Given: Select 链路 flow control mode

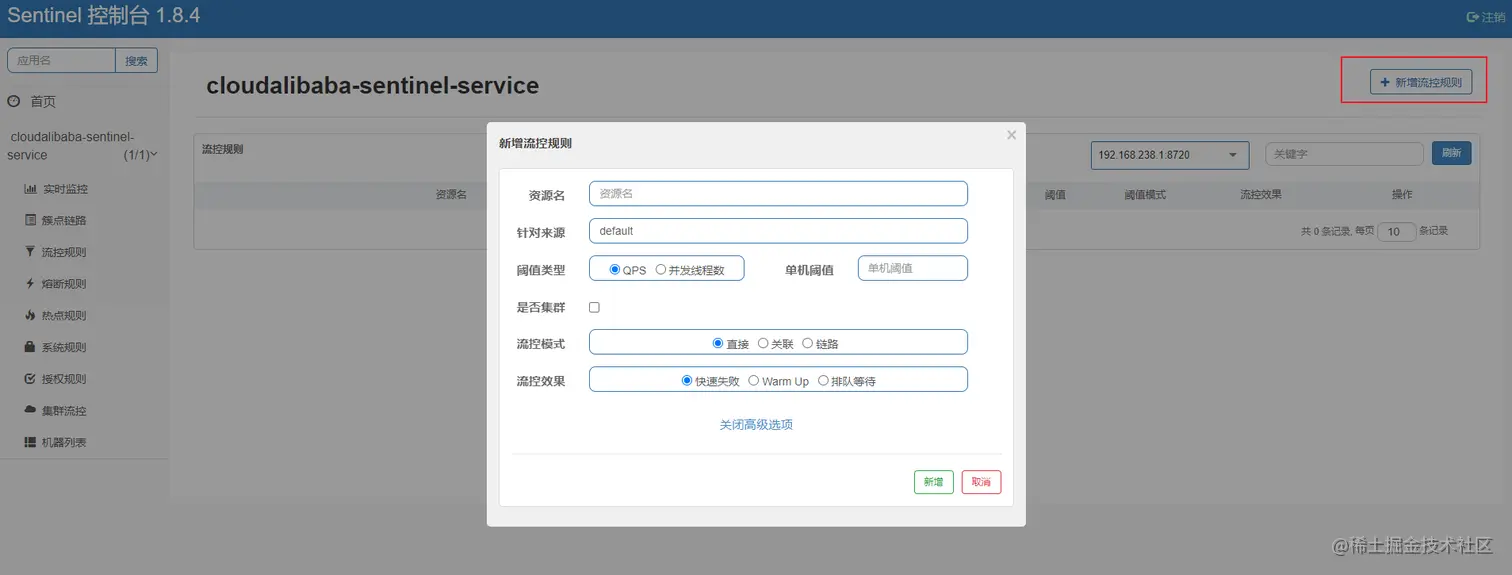Looking at the screenshot, I should coord(808,343).
